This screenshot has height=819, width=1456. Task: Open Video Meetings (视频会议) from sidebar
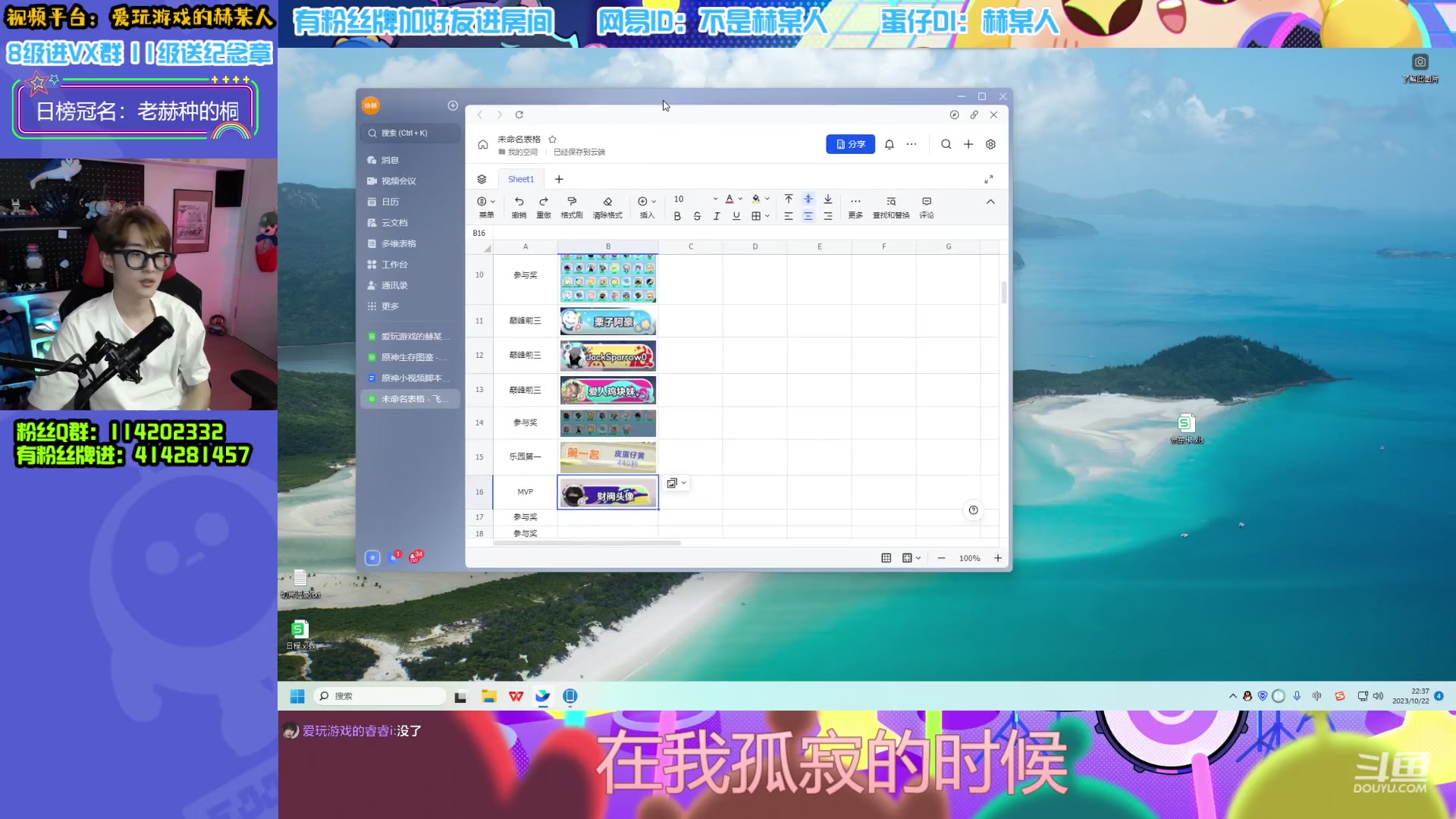click(x=397, y=180)
